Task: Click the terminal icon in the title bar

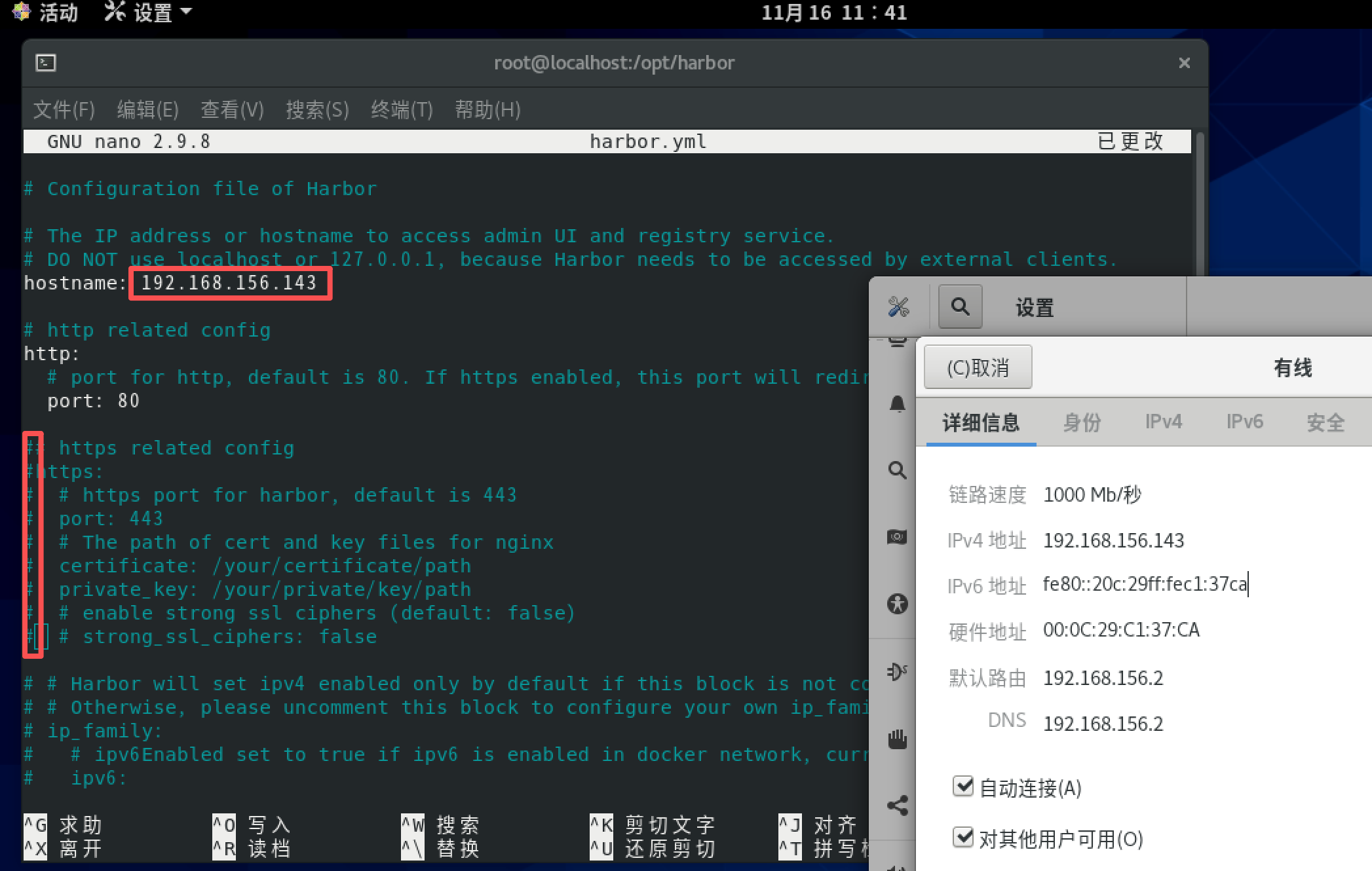Action: pos(45,63)
